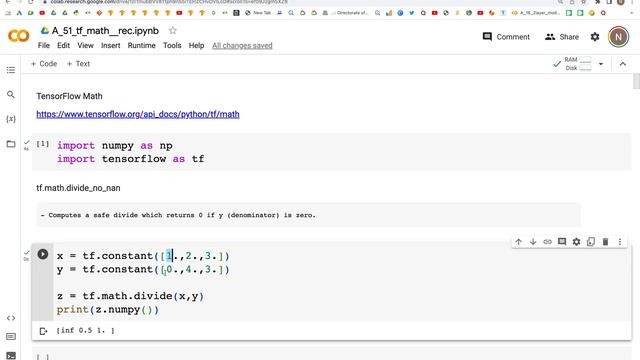Image resolution: width=640 pixels, height=360 pixels.
Task: Star the notebook A_51_tf_math__rec.ipynb
Action: click(173, 31)
